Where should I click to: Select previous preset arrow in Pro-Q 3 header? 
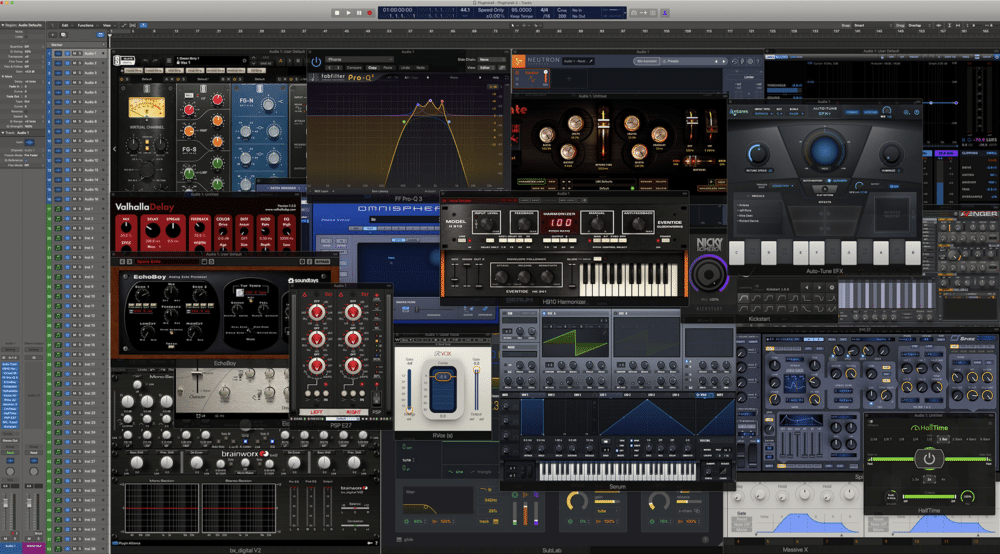(330, 67)
